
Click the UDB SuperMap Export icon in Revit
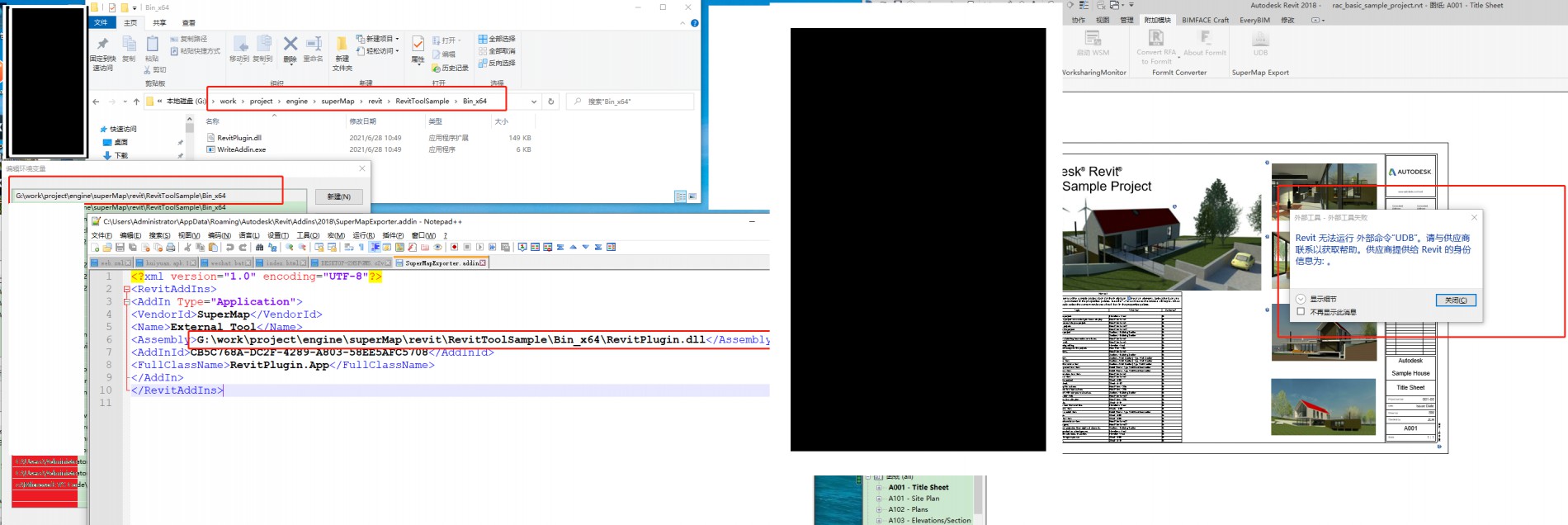coord(1260,43)
